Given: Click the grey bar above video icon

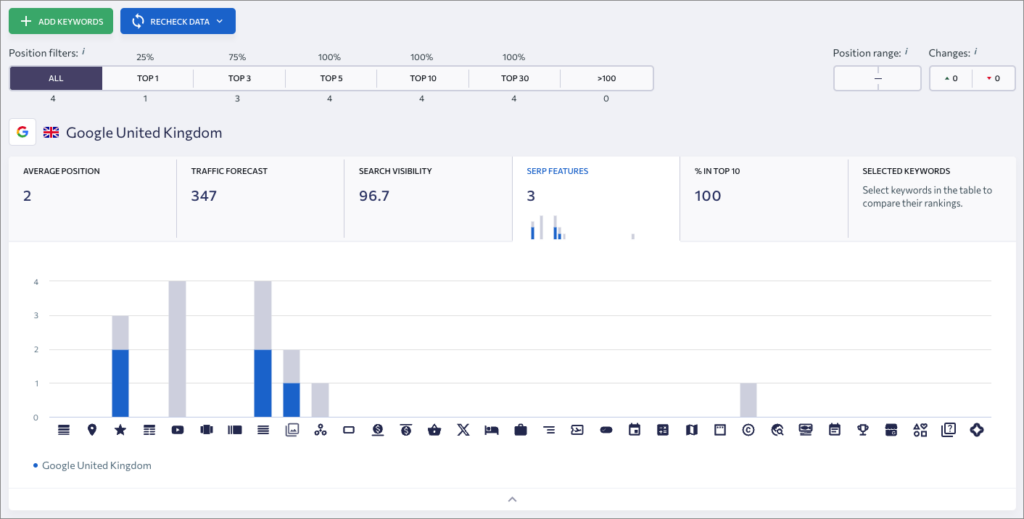Looking at the screenshot, I should (x=178, y=349).
